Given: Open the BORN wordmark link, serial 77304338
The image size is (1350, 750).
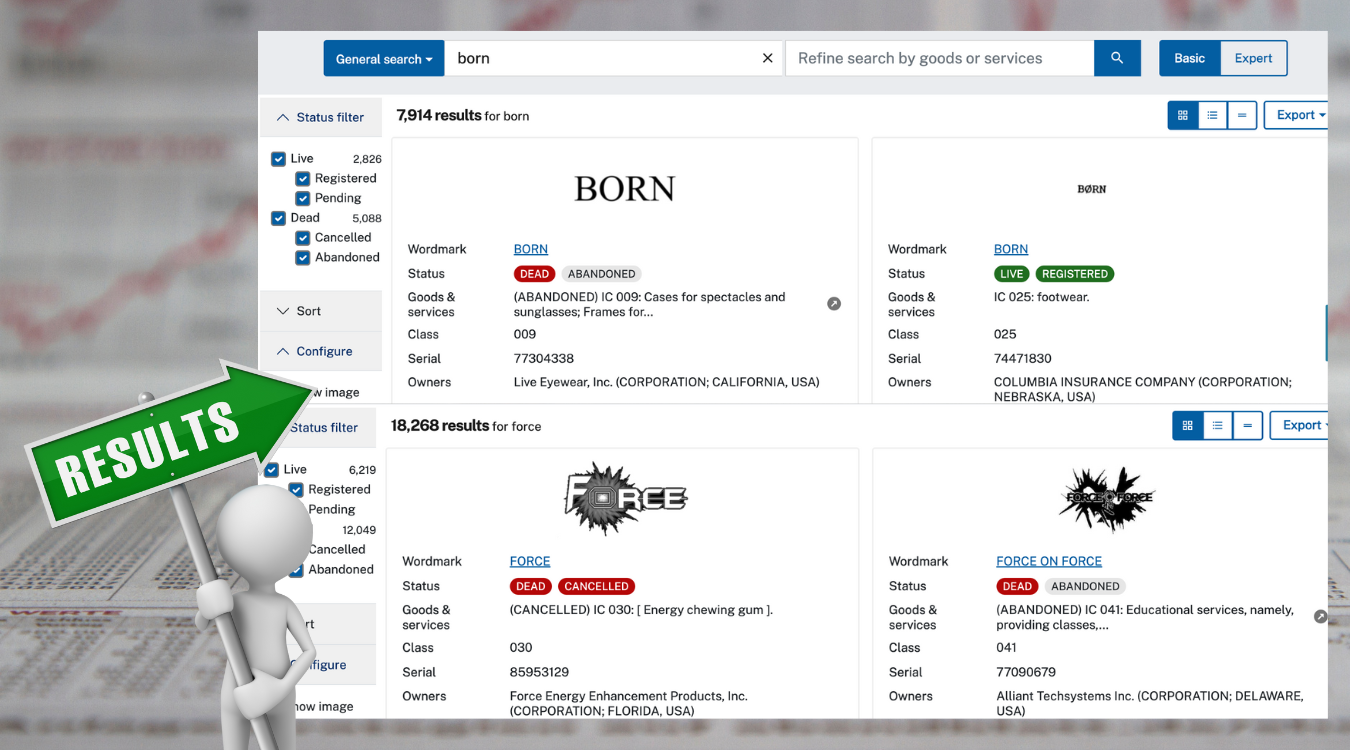Looking at the screenshot, I should 531,249.
